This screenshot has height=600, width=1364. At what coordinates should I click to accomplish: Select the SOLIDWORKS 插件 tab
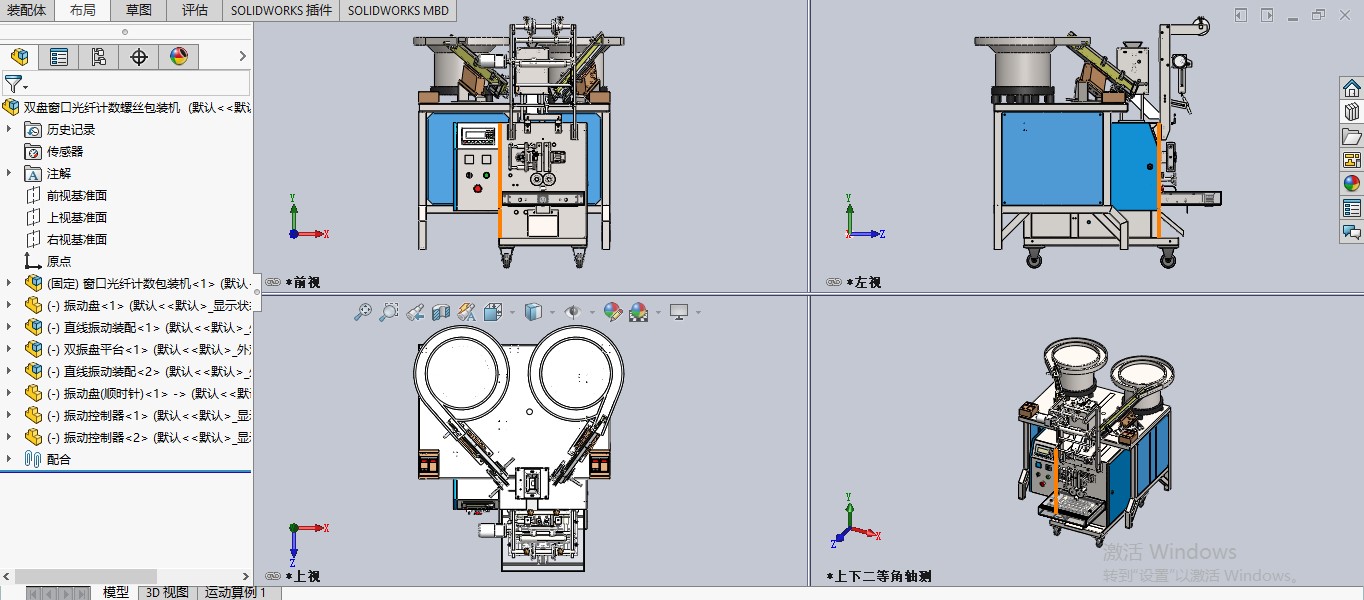tap(281, 10)
